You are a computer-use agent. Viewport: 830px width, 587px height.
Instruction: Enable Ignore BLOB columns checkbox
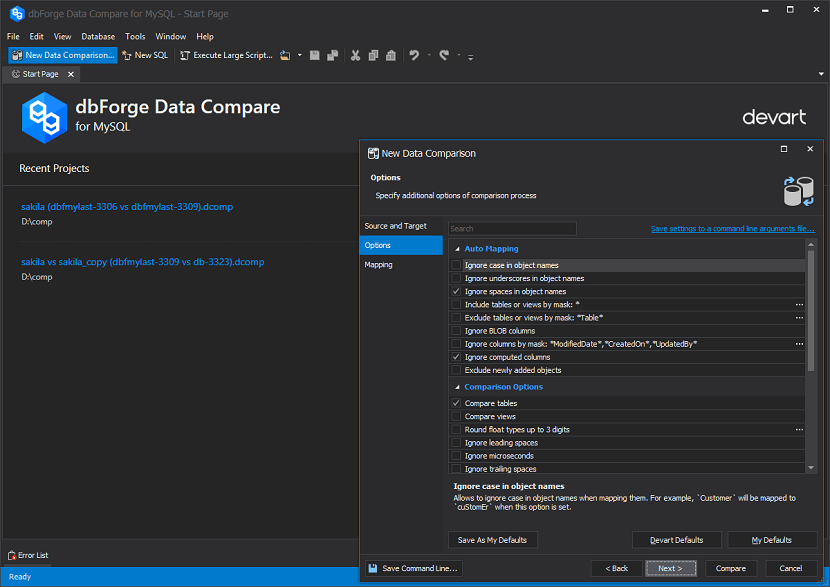click(x=456, y=331)
